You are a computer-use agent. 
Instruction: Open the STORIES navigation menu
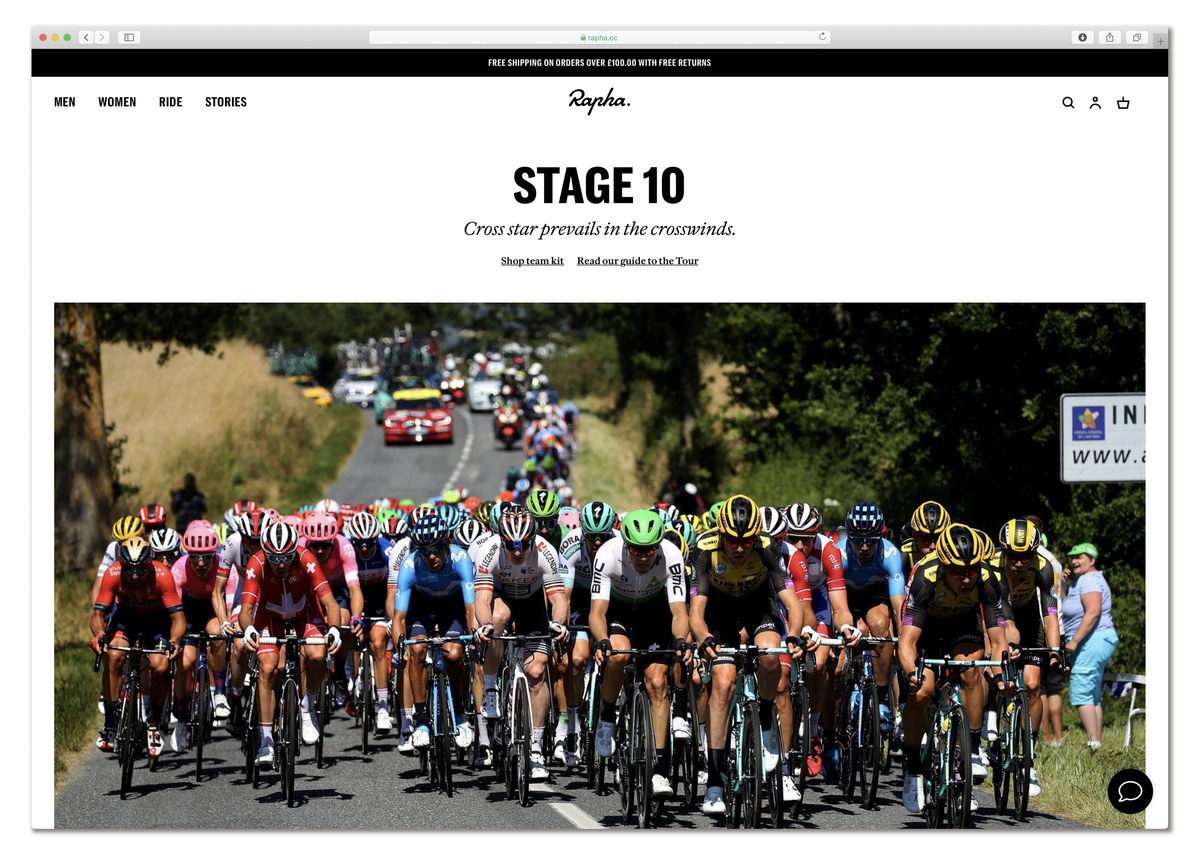226,102
